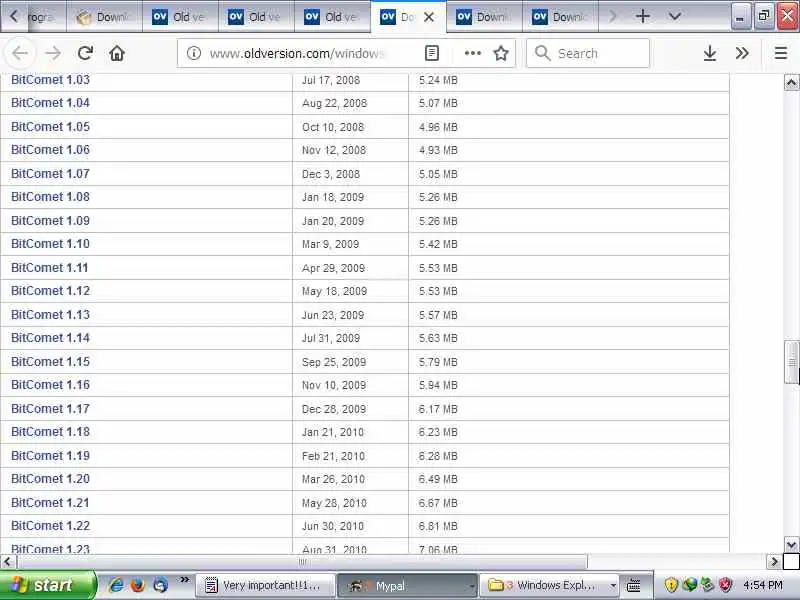
Task: Open the Windows Start menu
Action: 47,585
